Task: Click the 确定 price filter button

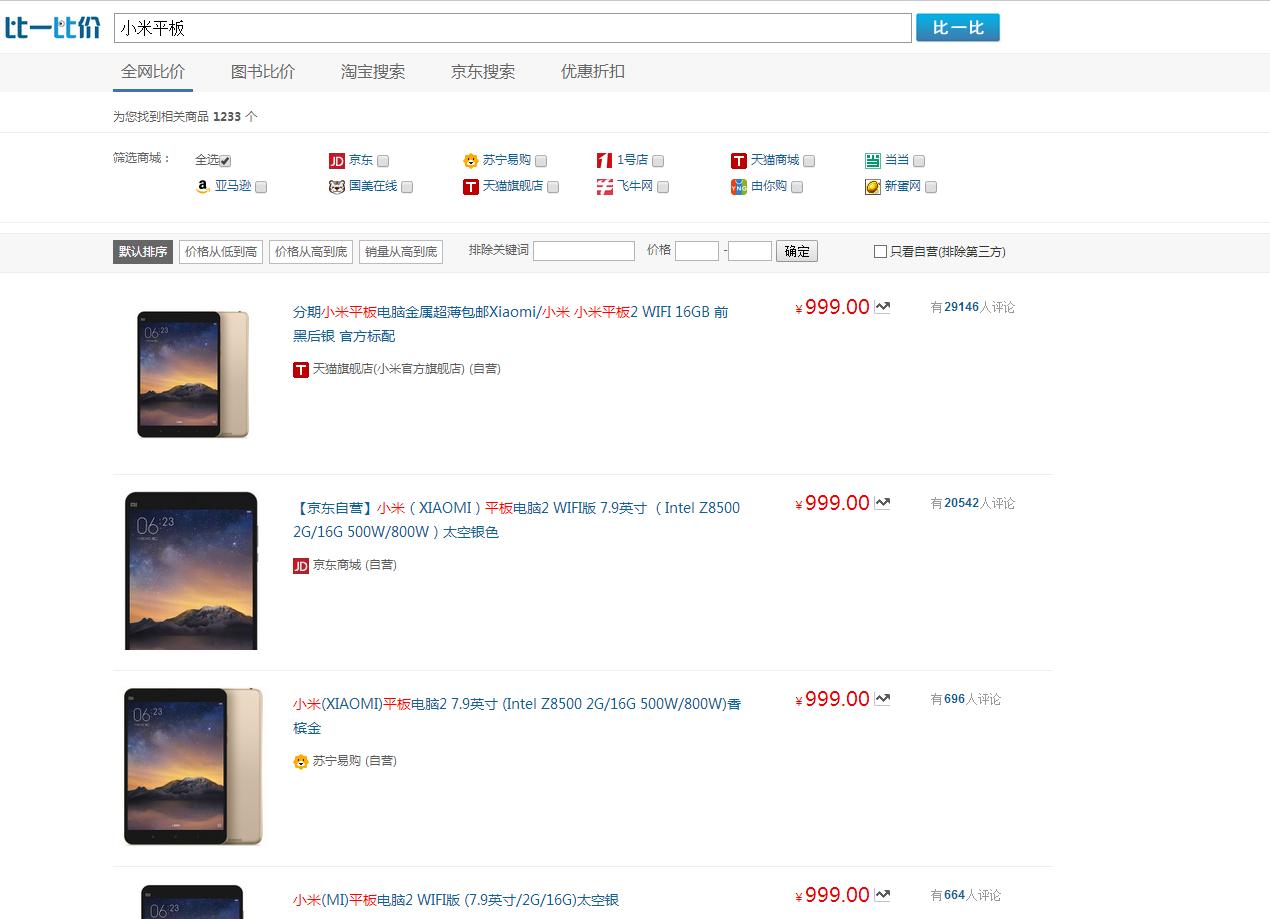Action: click(x=796, y=251)
